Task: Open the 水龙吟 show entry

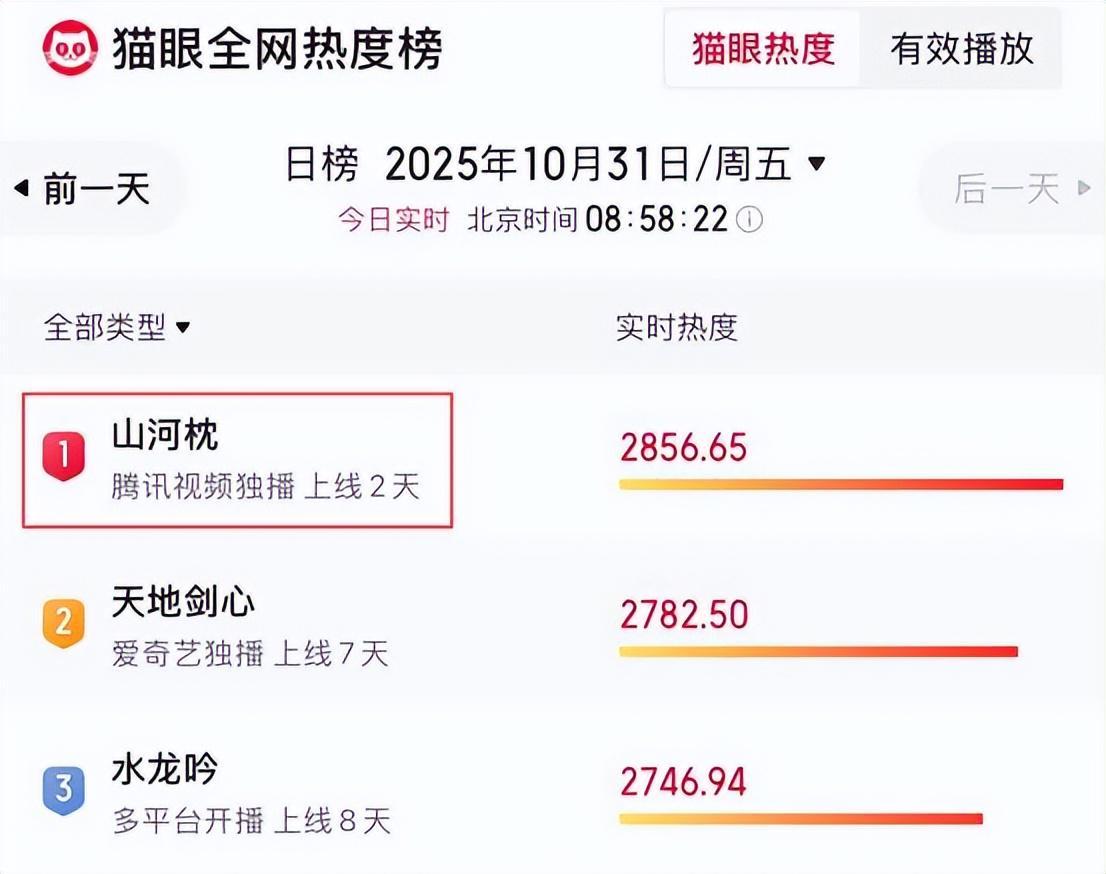Action: pos(165,769)
